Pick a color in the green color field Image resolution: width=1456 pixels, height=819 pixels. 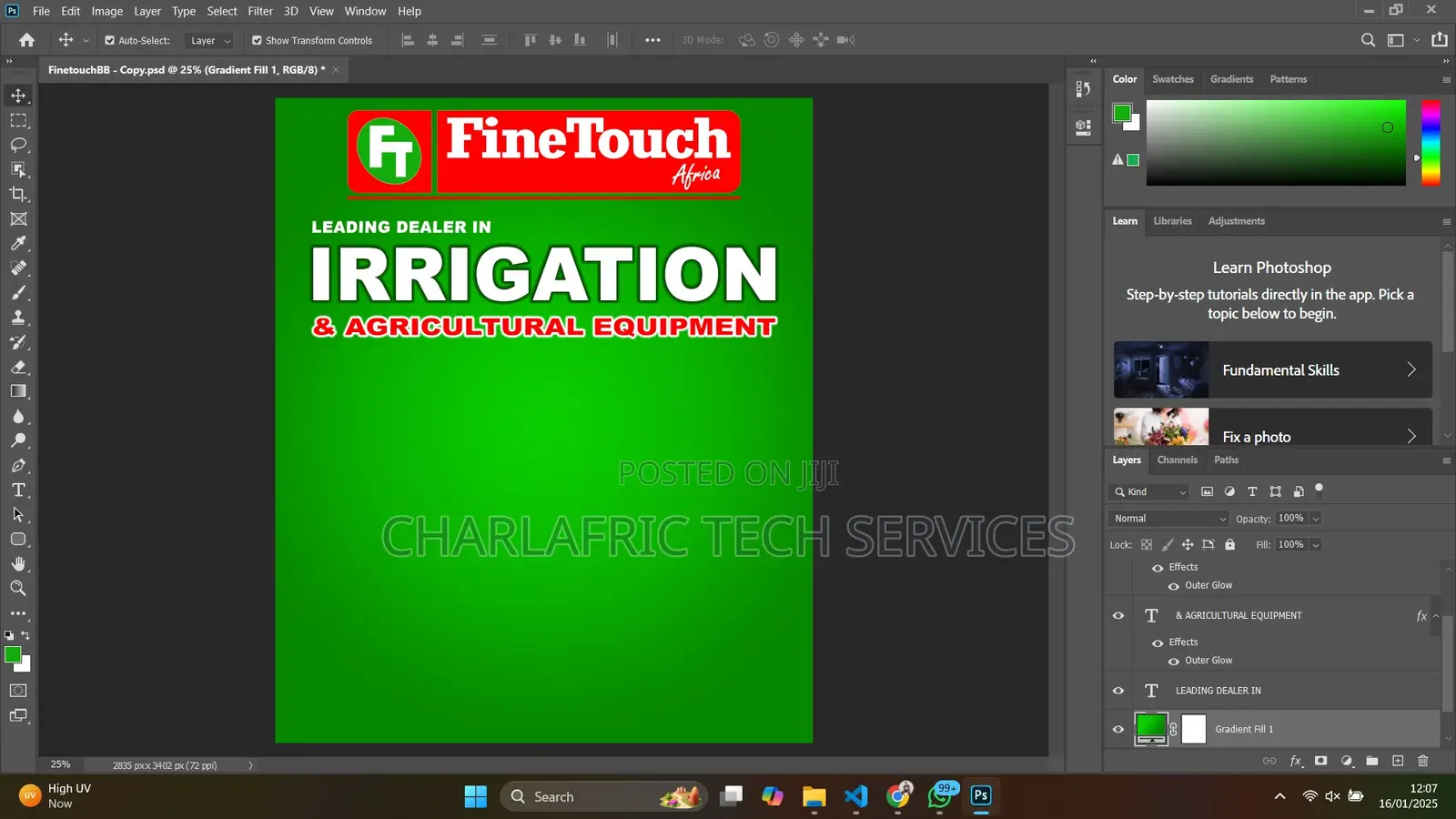tap(1275, 143)
